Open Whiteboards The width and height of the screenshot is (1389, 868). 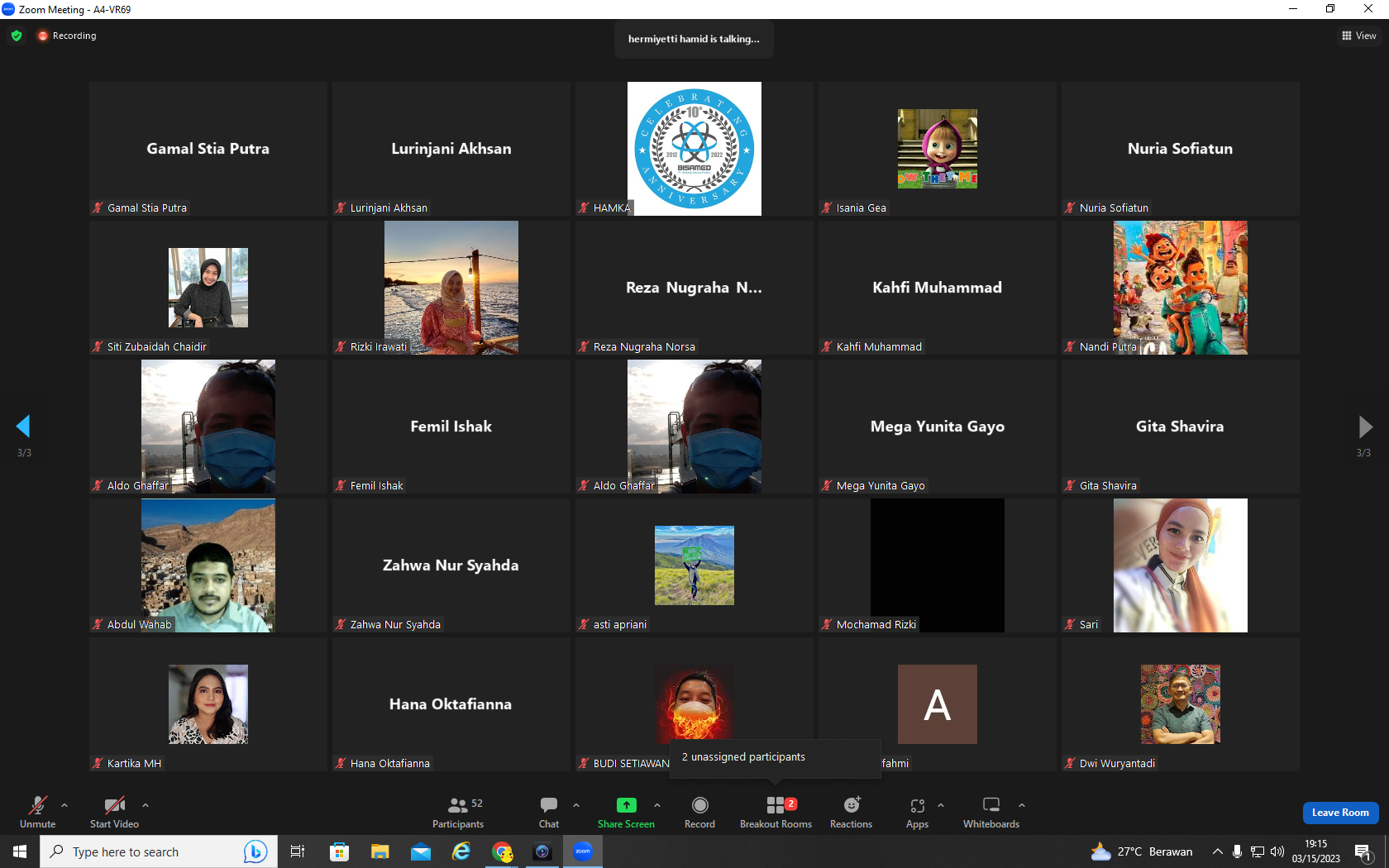coord(990,813)
